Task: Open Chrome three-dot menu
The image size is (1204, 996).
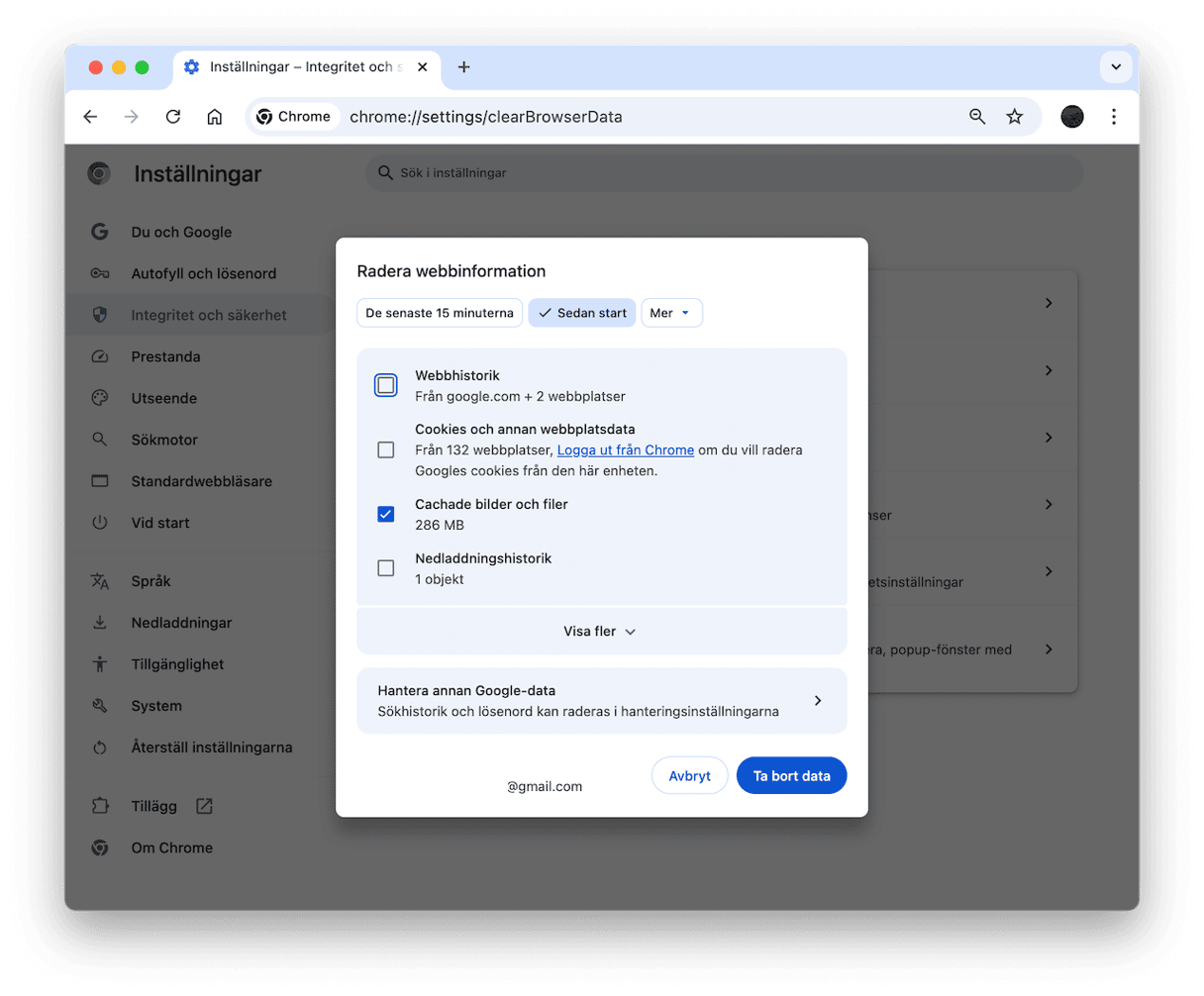Action: (1113, 117)
